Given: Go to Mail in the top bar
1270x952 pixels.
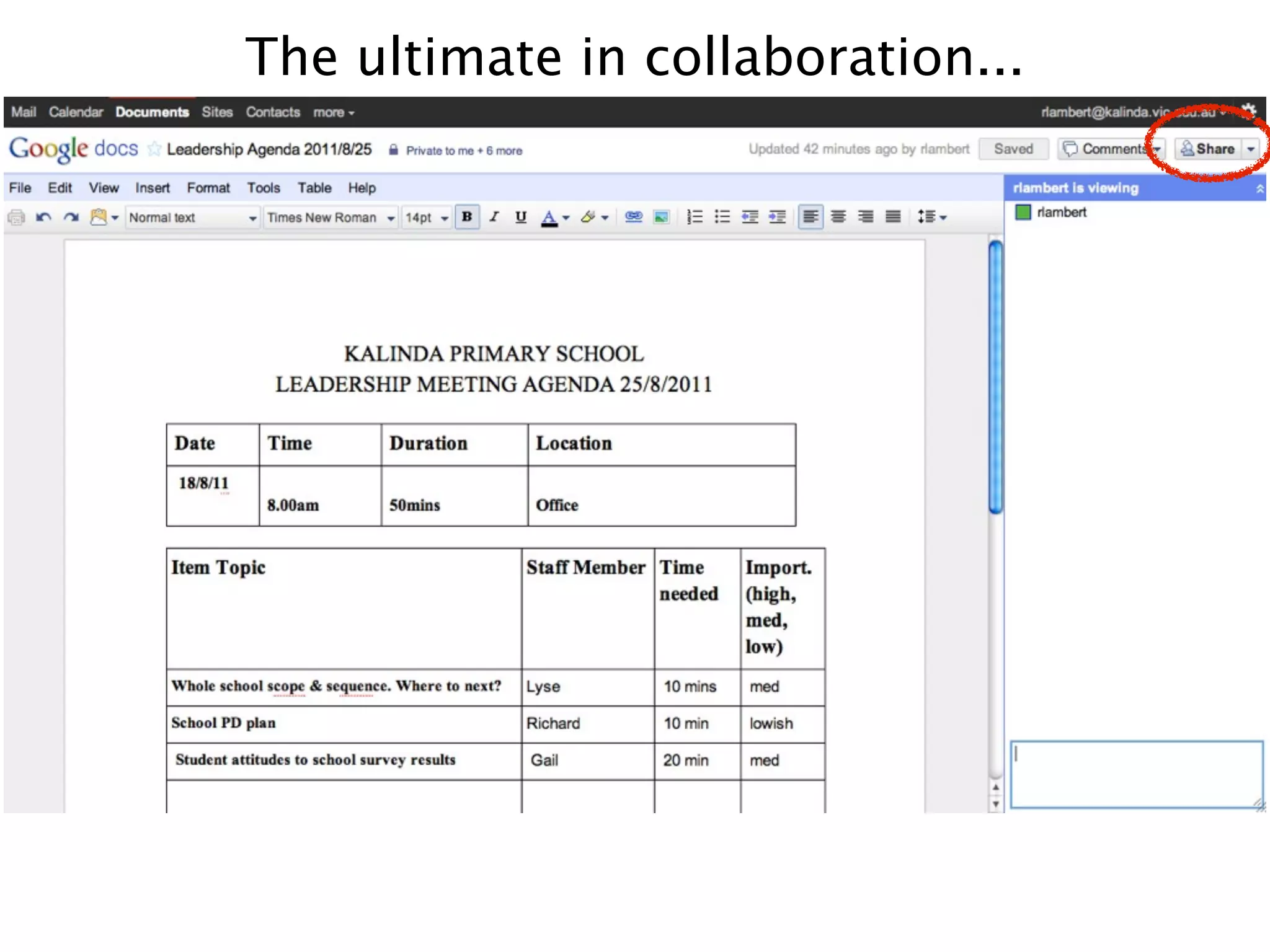Looking at the screenshot, I should click(x=24, y=112).
